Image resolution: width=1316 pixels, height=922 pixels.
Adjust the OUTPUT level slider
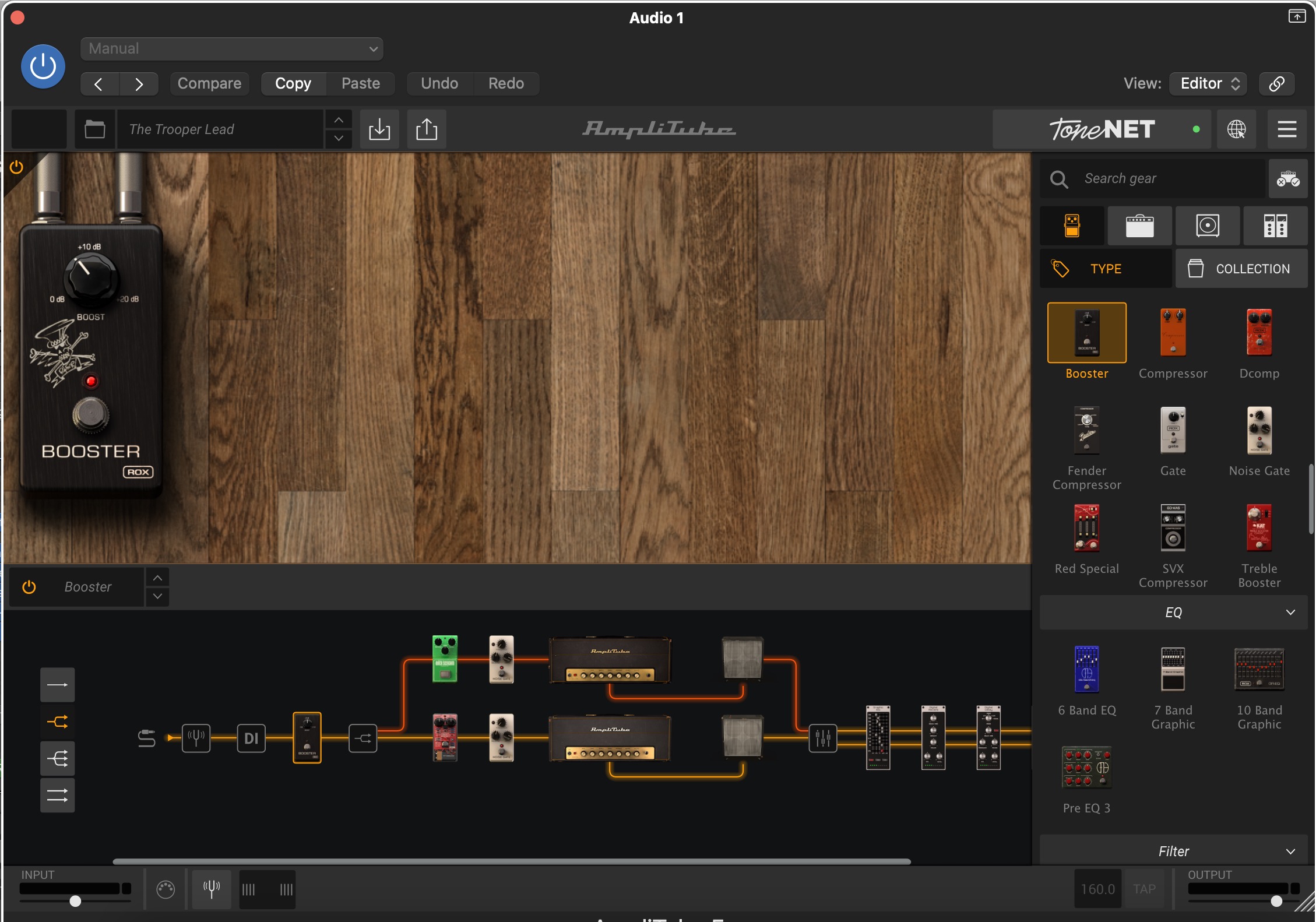pyautogui.click(x=1276, y=901)
